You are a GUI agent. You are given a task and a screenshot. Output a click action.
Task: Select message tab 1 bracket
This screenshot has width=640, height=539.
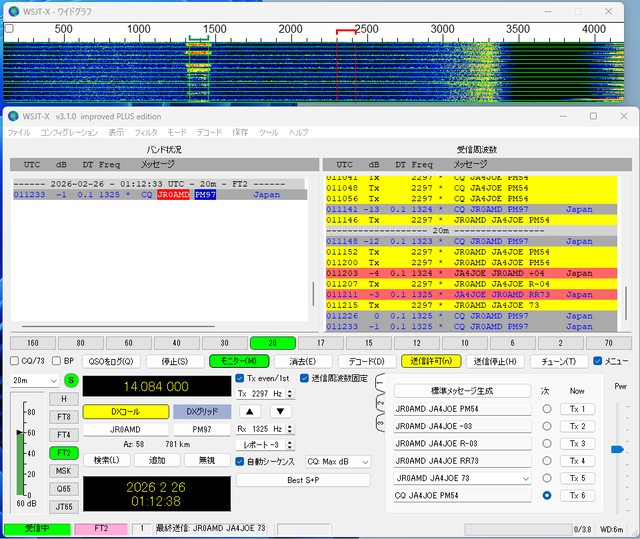[x=380, y=383]
